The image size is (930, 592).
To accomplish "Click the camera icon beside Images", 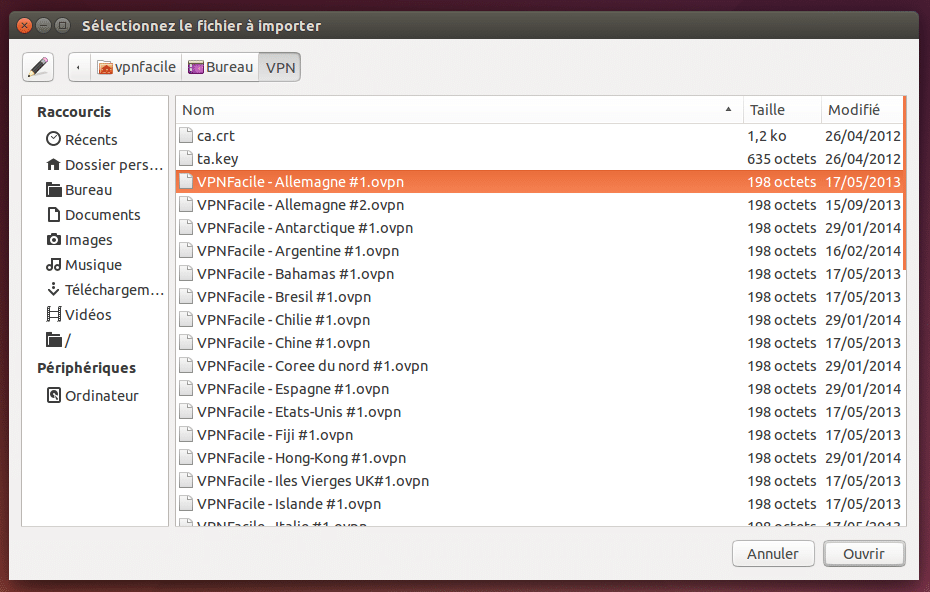I will (53, 239).
